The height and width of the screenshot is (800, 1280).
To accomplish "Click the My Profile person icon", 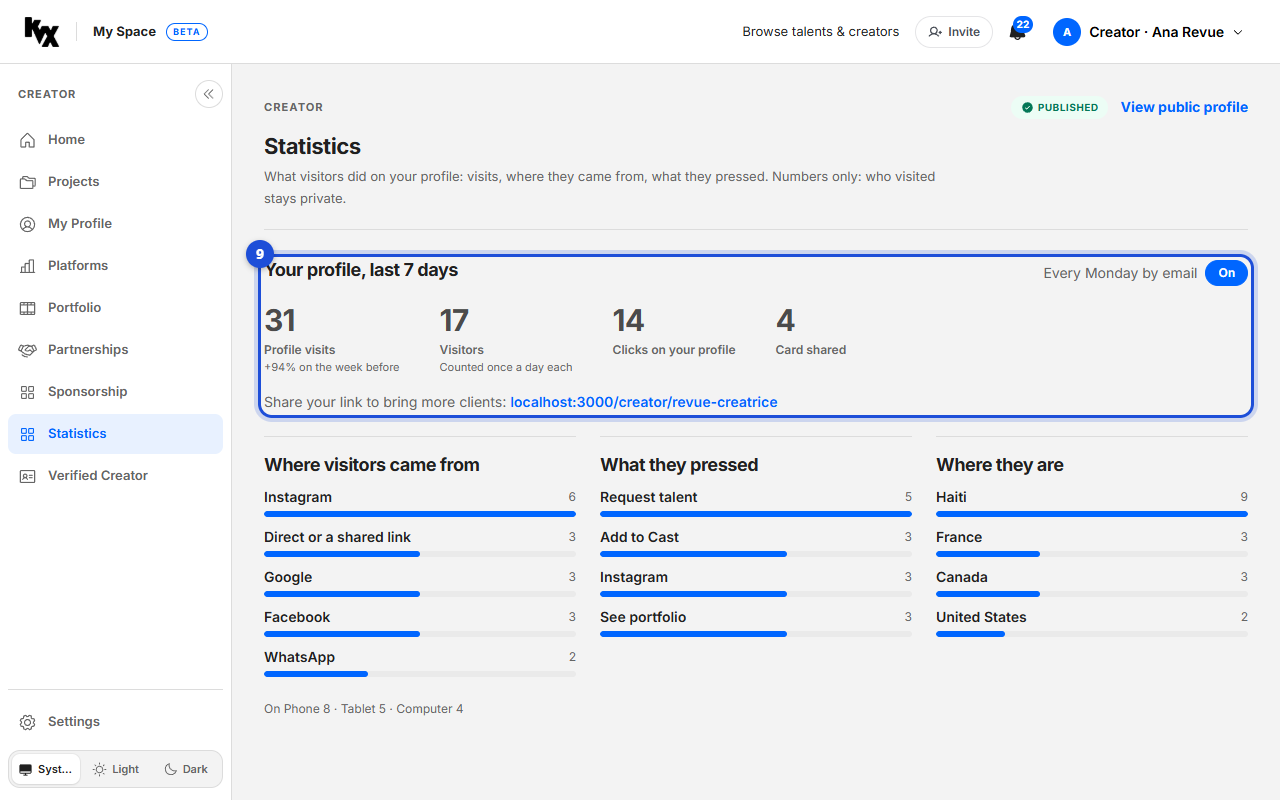I will [x=28, y=224].
